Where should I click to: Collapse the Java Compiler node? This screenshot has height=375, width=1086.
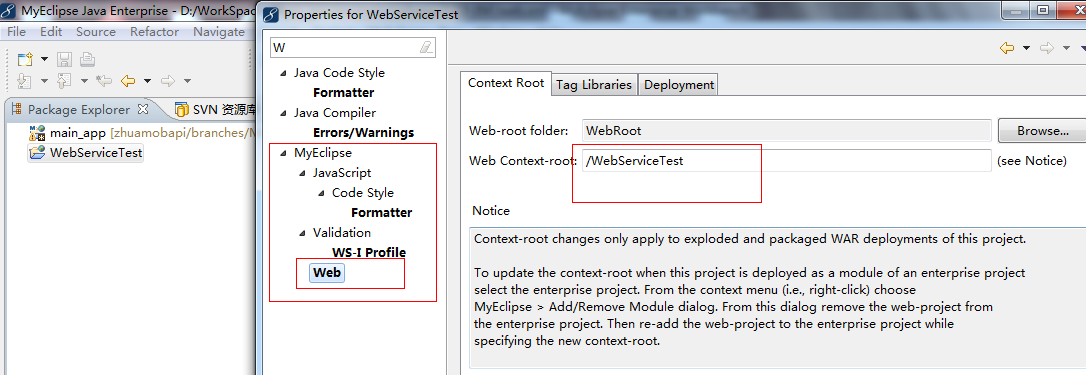pyautogui.click(x=283, y=114)
